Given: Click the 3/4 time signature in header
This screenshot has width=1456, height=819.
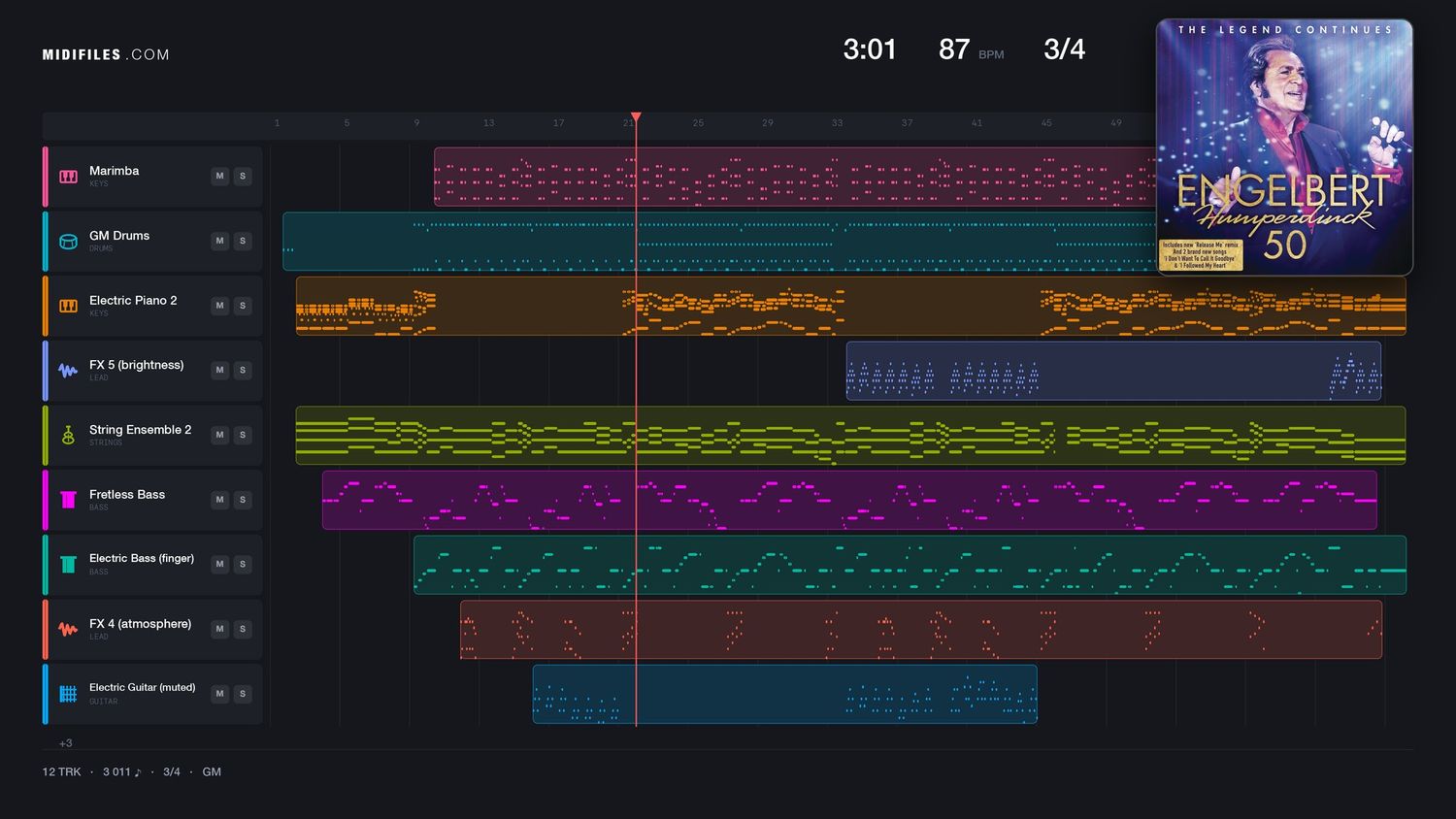Looking at the screenshot, I should [x=1064, y=49].
